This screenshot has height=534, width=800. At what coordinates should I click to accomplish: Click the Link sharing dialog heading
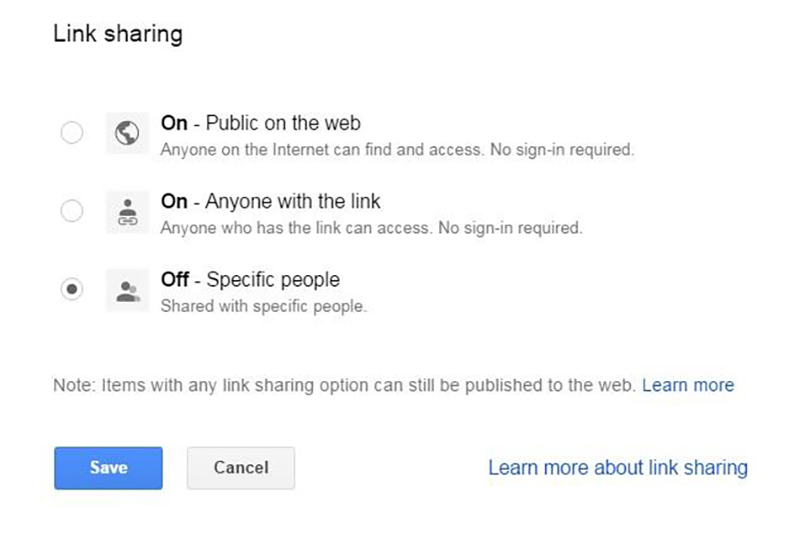point(118,34)
